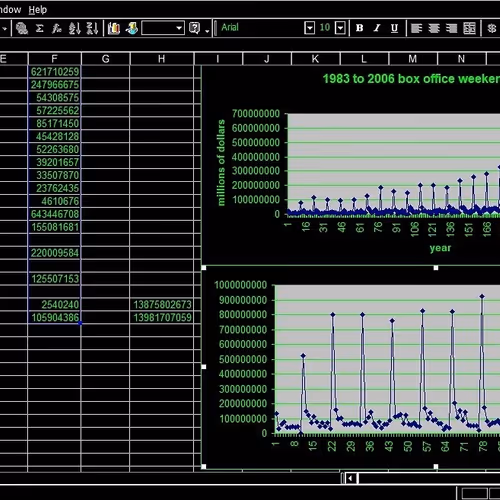Image resolution: width=500 pixels, height=500 pixels.
Task: Open the Paste Function fx icon
Action: (x=57, y=28)
